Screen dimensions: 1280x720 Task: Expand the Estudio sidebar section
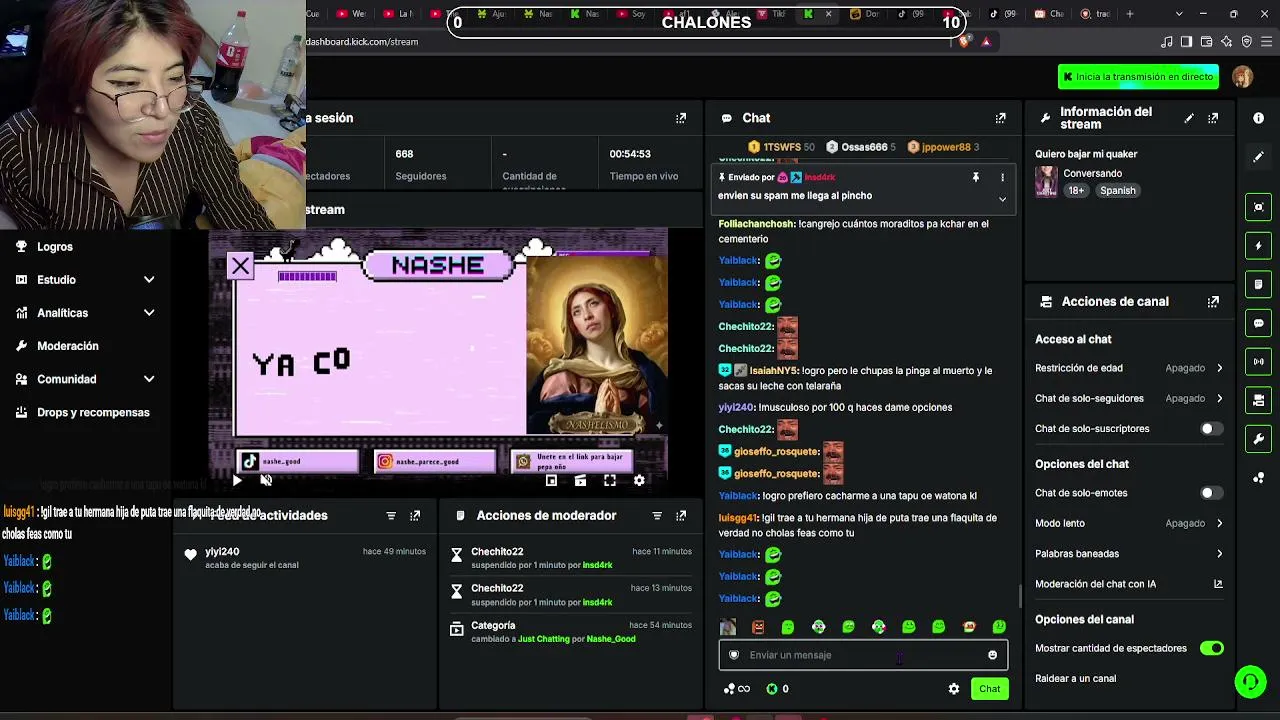(149, 280)
